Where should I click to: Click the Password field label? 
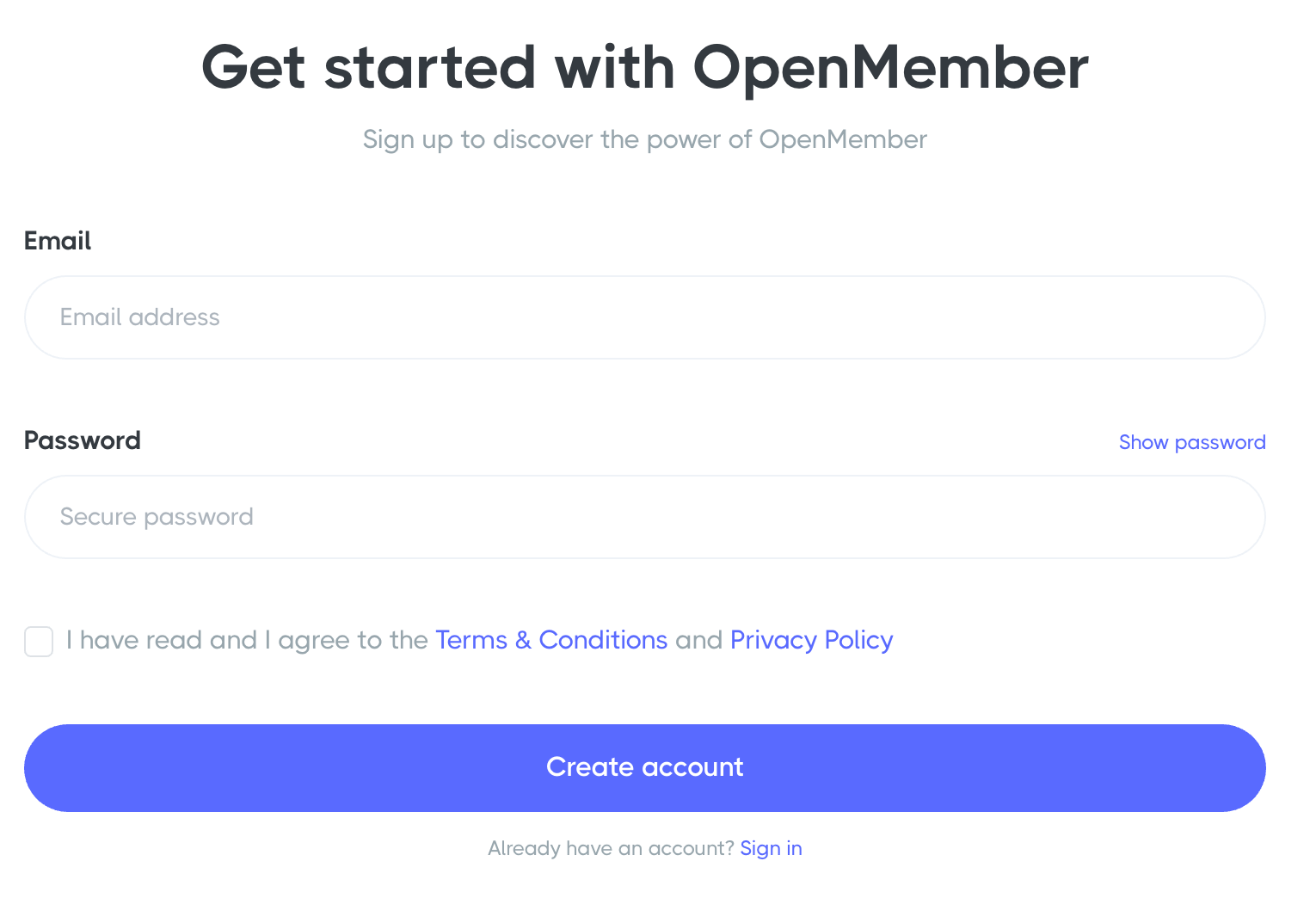(83, 440)
